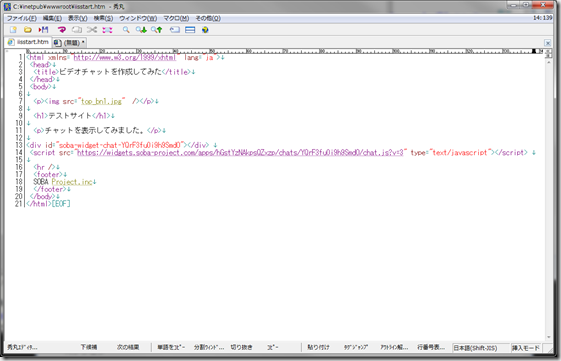Screen dimensions: 561x361
Task: Click the </head> closing tag on line 4
Action: tap(43, 79)
